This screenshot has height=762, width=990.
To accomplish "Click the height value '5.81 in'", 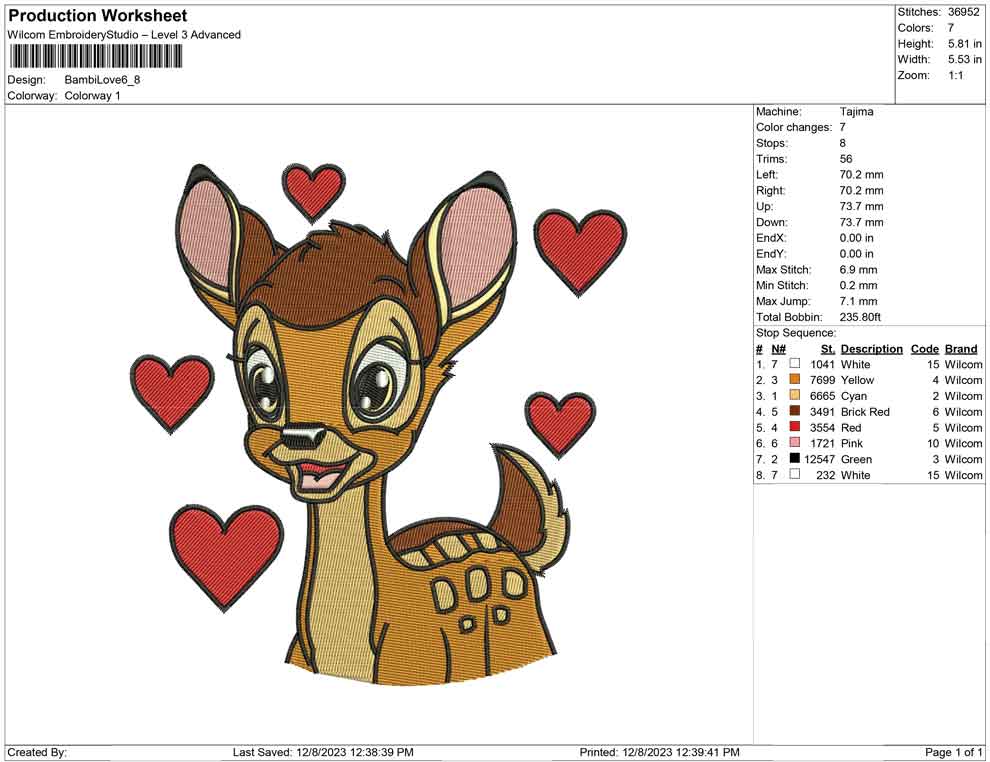I will (965, 44).
